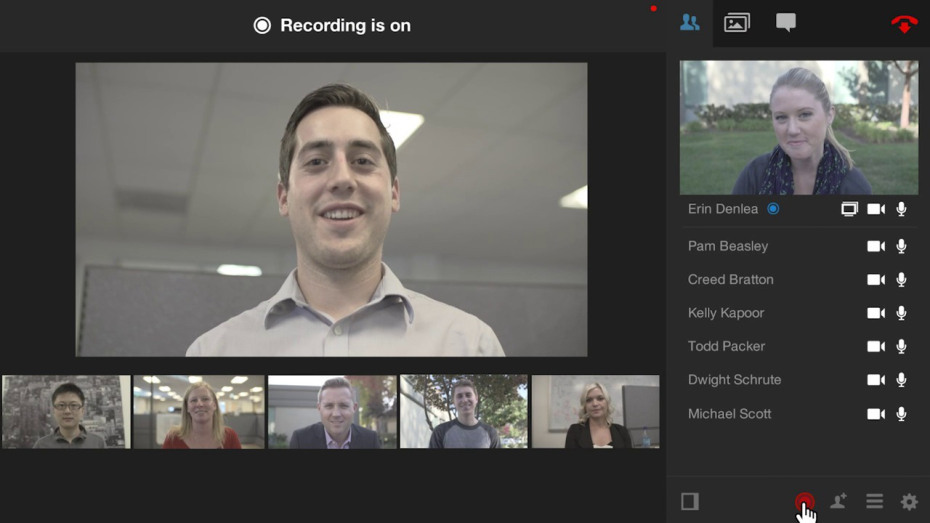The height and width of the screenshot is (523, 930).
Task: Click Erin Denlea's blue active indicator
Action: click(x=773, y=209)
